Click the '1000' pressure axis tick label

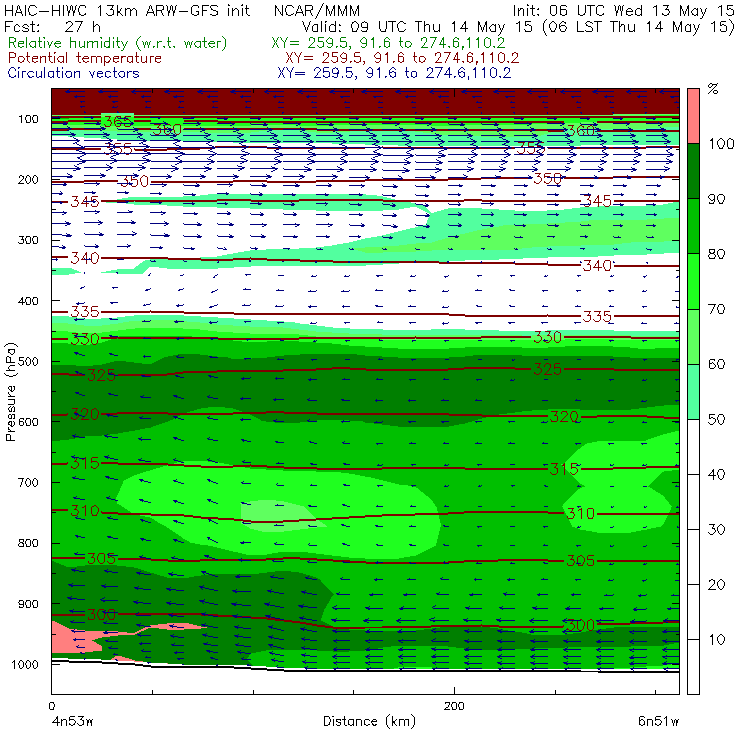(25, 664)
